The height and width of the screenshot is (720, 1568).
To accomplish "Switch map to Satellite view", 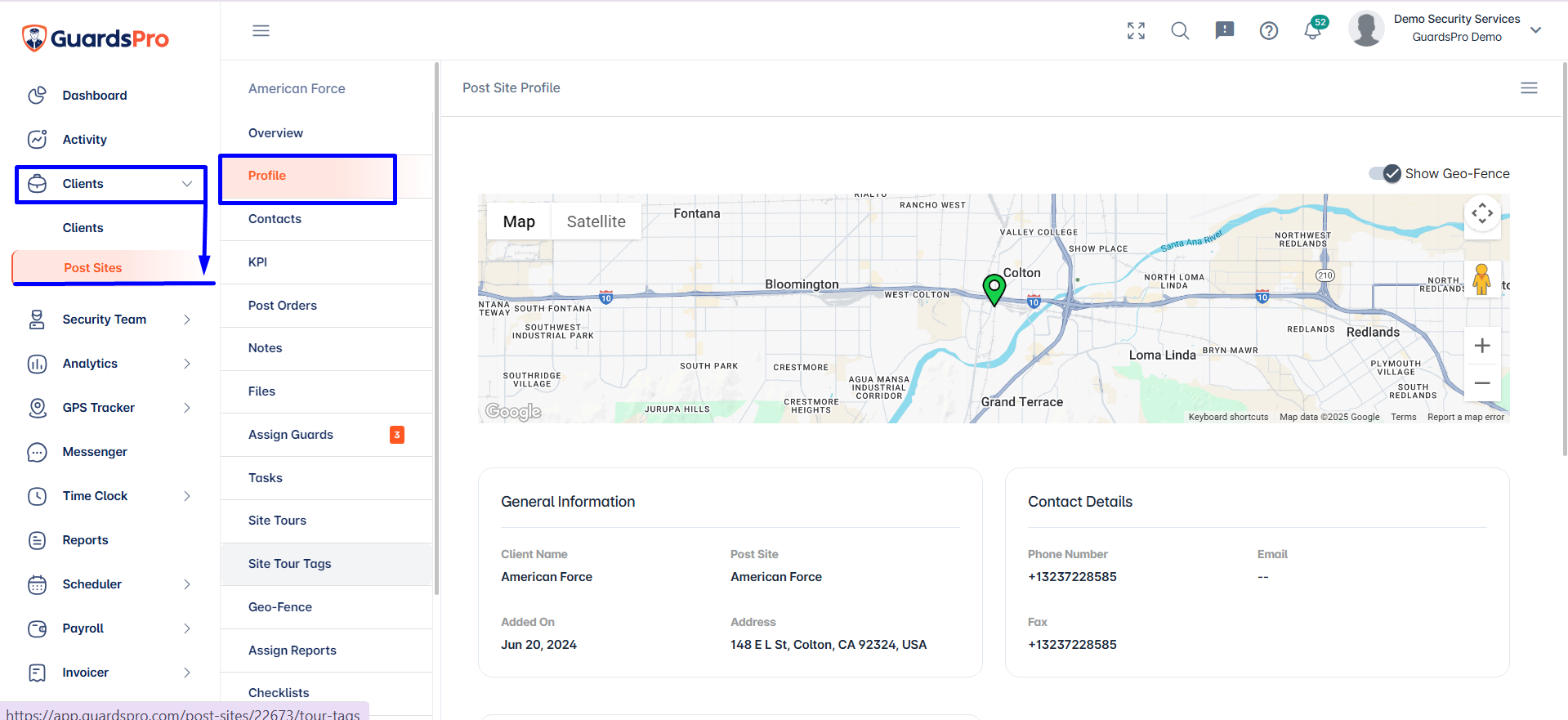I will (596, 221).
